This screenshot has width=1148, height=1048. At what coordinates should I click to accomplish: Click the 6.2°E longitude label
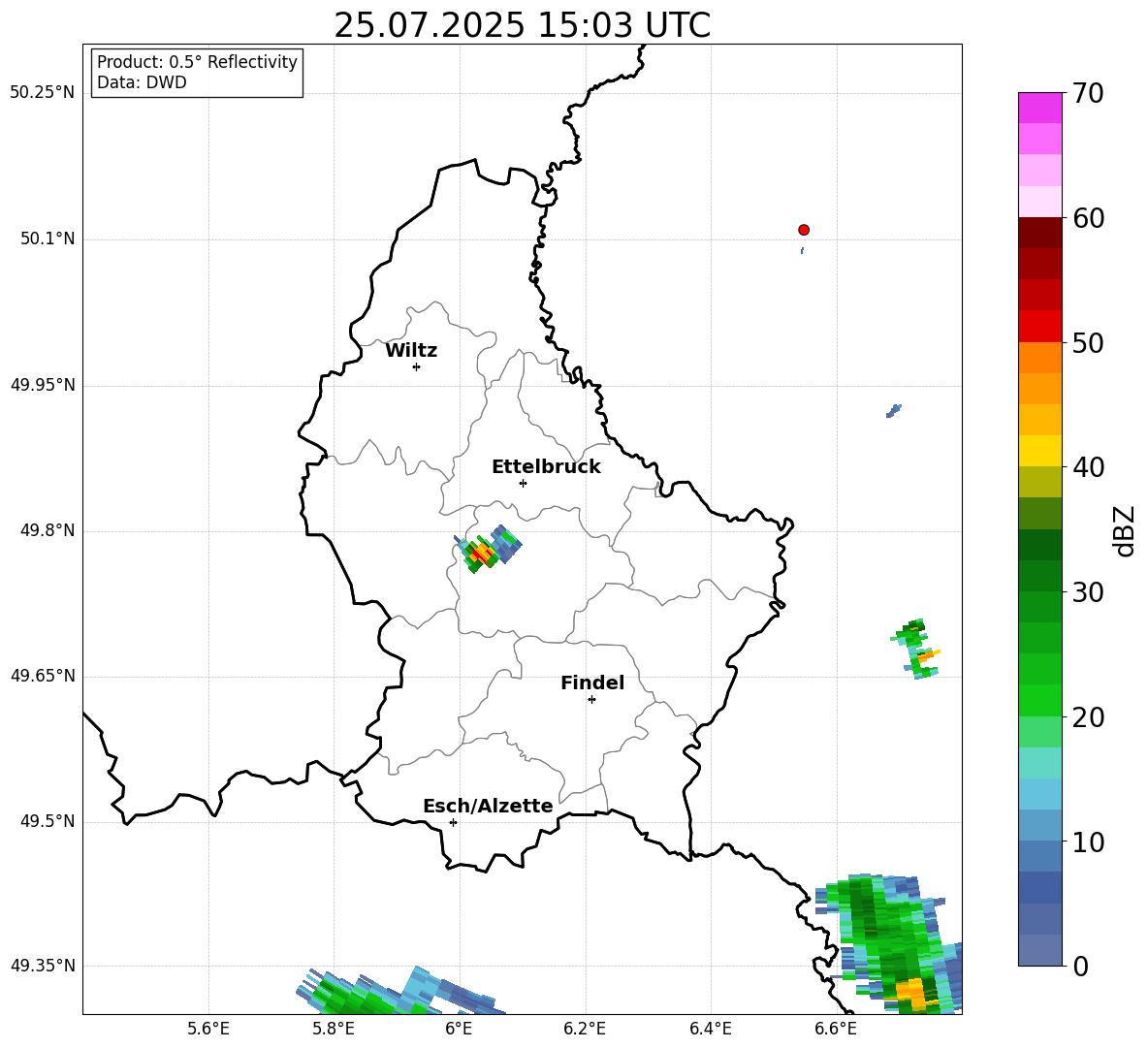pos(585,1029)
